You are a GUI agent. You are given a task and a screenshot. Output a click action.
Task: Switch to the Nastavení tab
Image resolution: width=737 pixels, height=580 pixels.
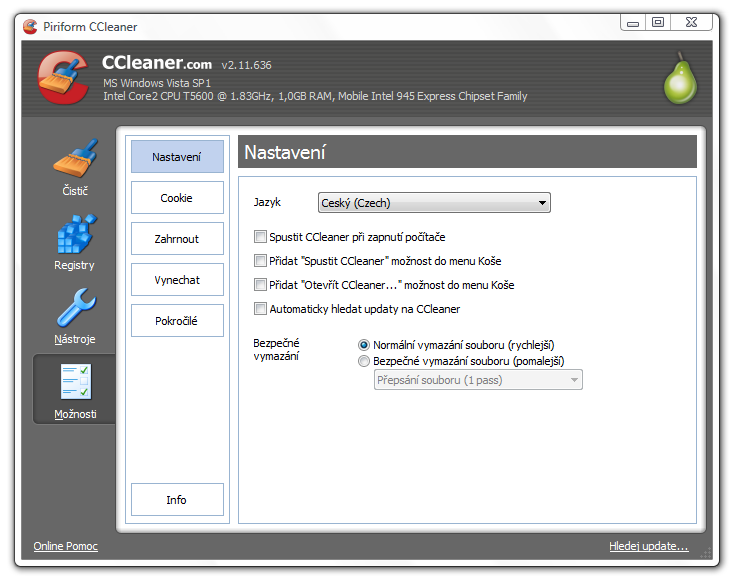(x=177, y=157)
